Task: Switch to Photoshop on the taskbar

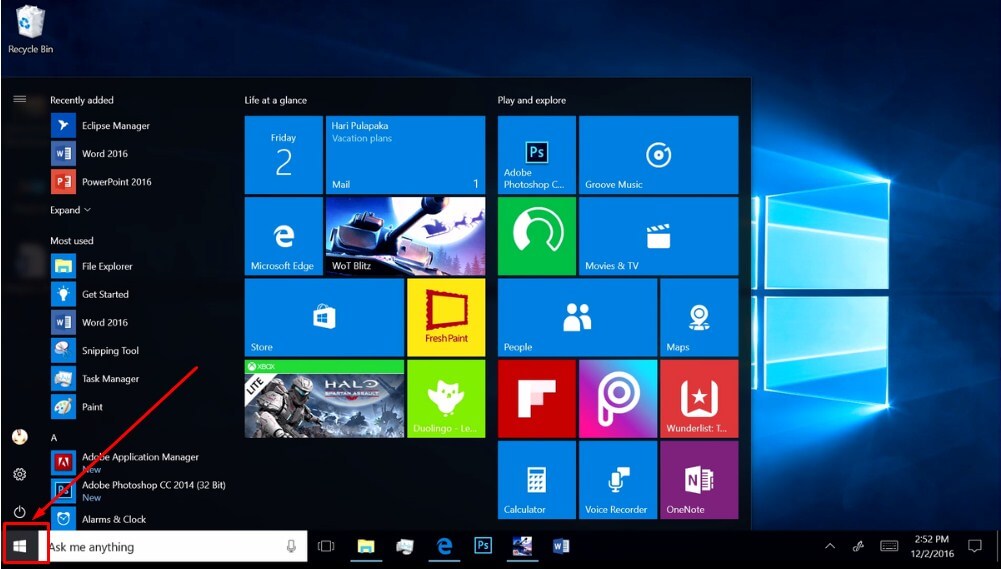Action: pos(483,545)
